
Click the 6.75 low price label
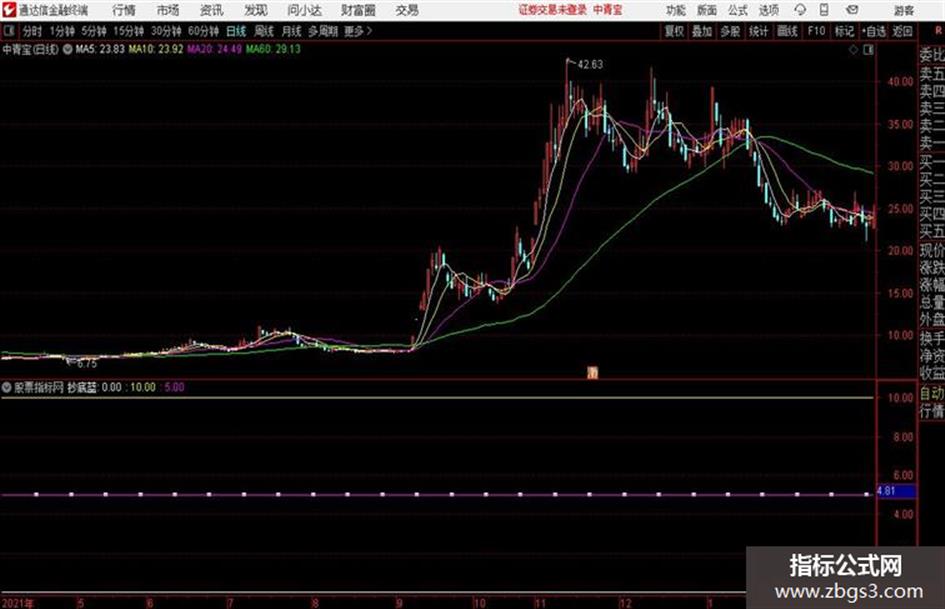(87, 364)
